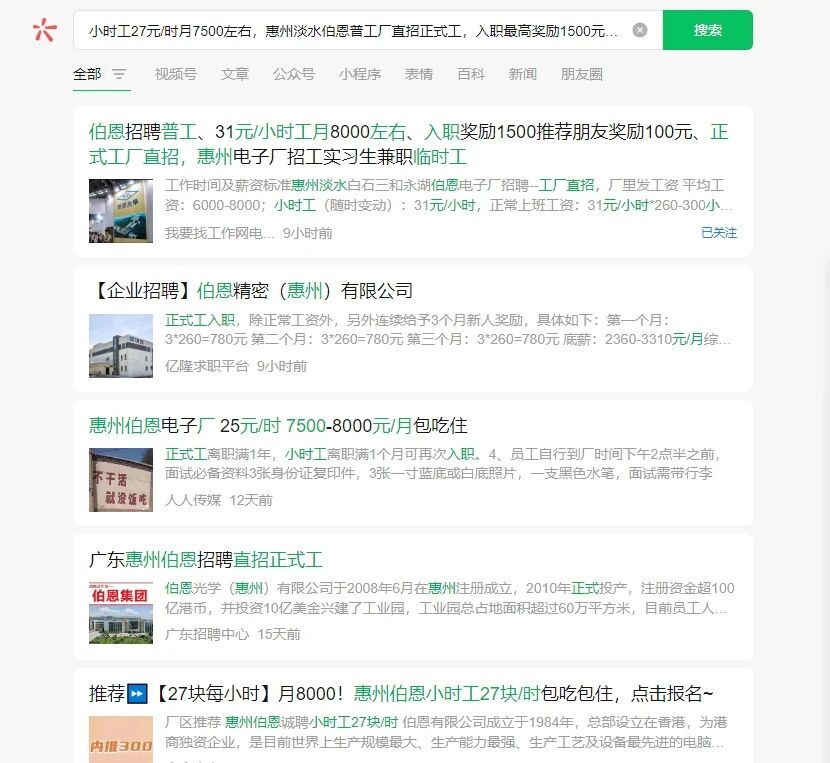Click the red search logo icon
Screen dimensions: 830x763
44,30
